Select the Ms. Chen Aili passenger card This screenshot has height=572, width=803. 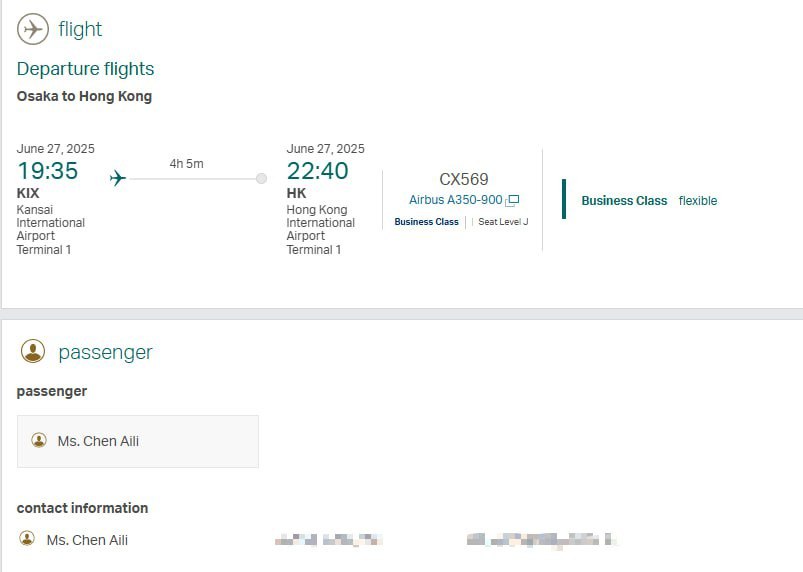pos(138,441)
